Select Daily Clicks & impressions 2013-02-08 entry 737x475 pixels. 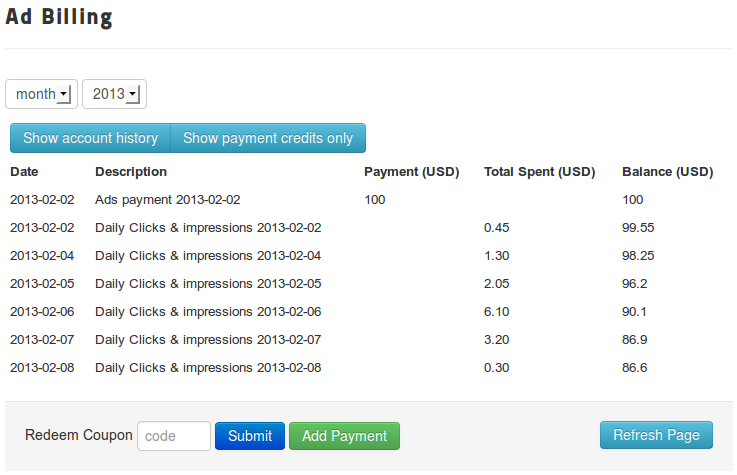208,368
